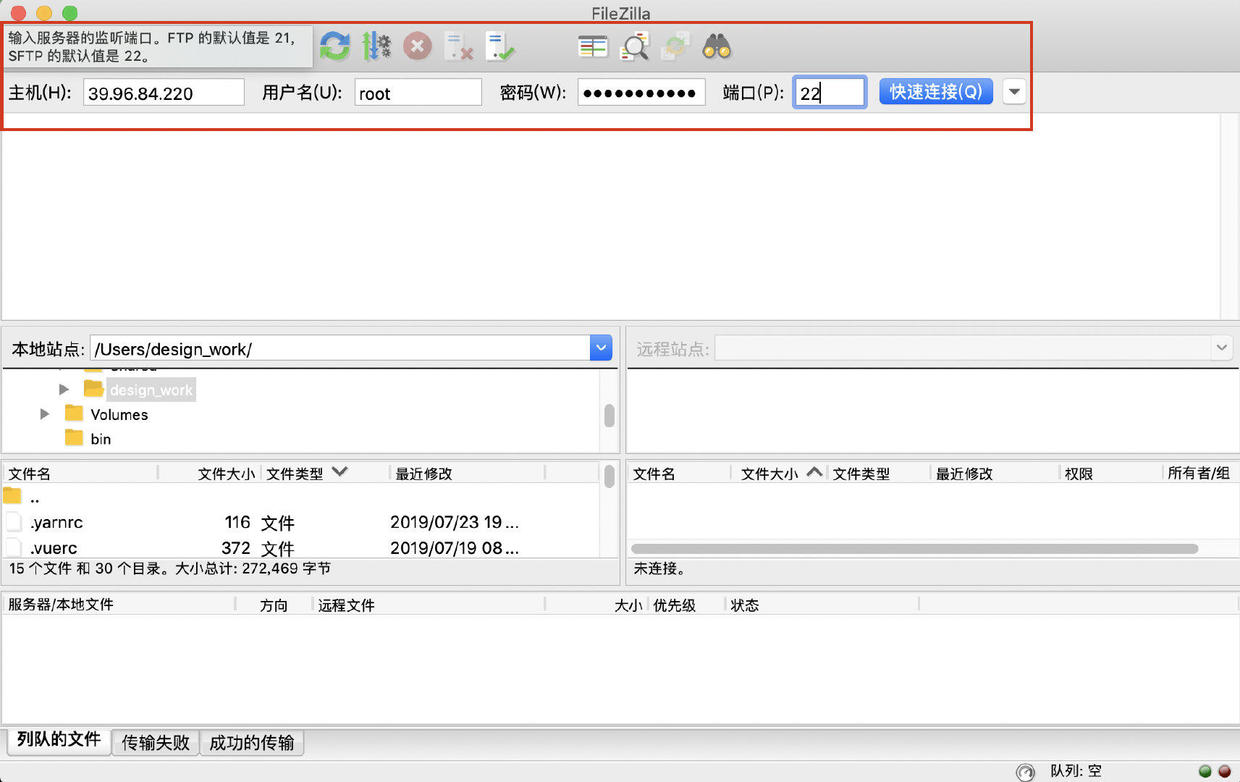Select the .vuerc file row
This screenshot has height=782, width=1240.
click(300, 548)
